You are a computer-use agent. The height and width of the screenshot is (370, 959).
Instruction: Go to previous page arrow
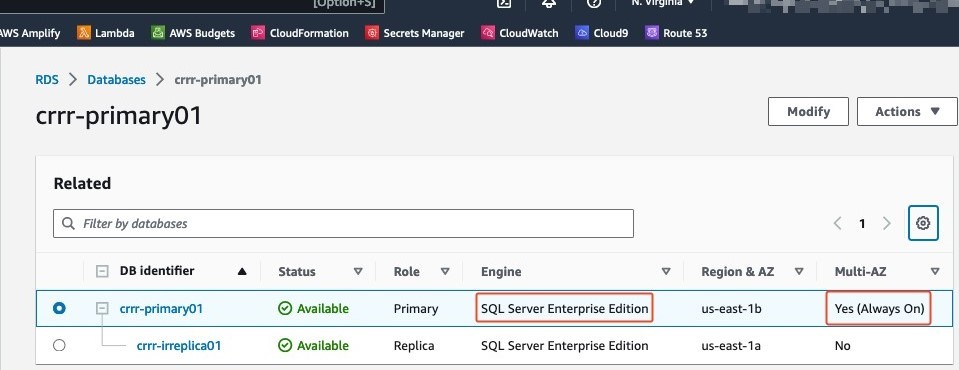coord(838,224)
